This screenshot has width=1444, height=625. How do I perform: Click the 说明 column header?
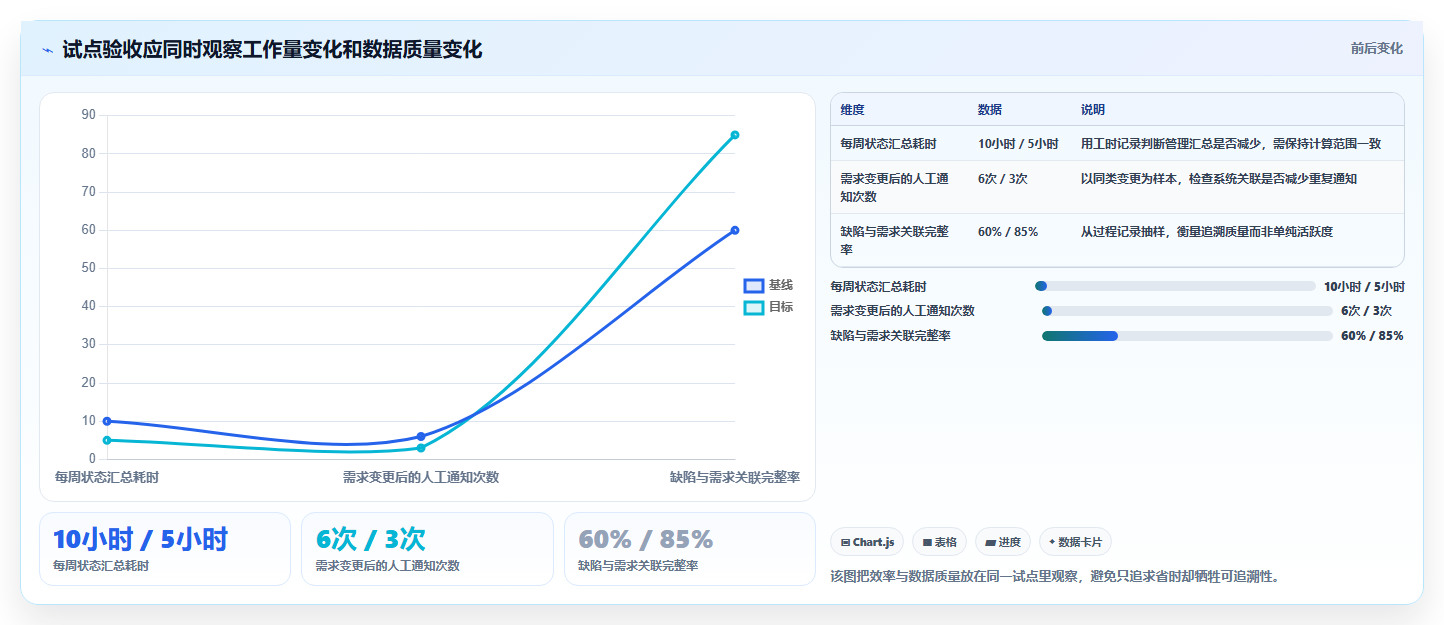click(1093, 110)
